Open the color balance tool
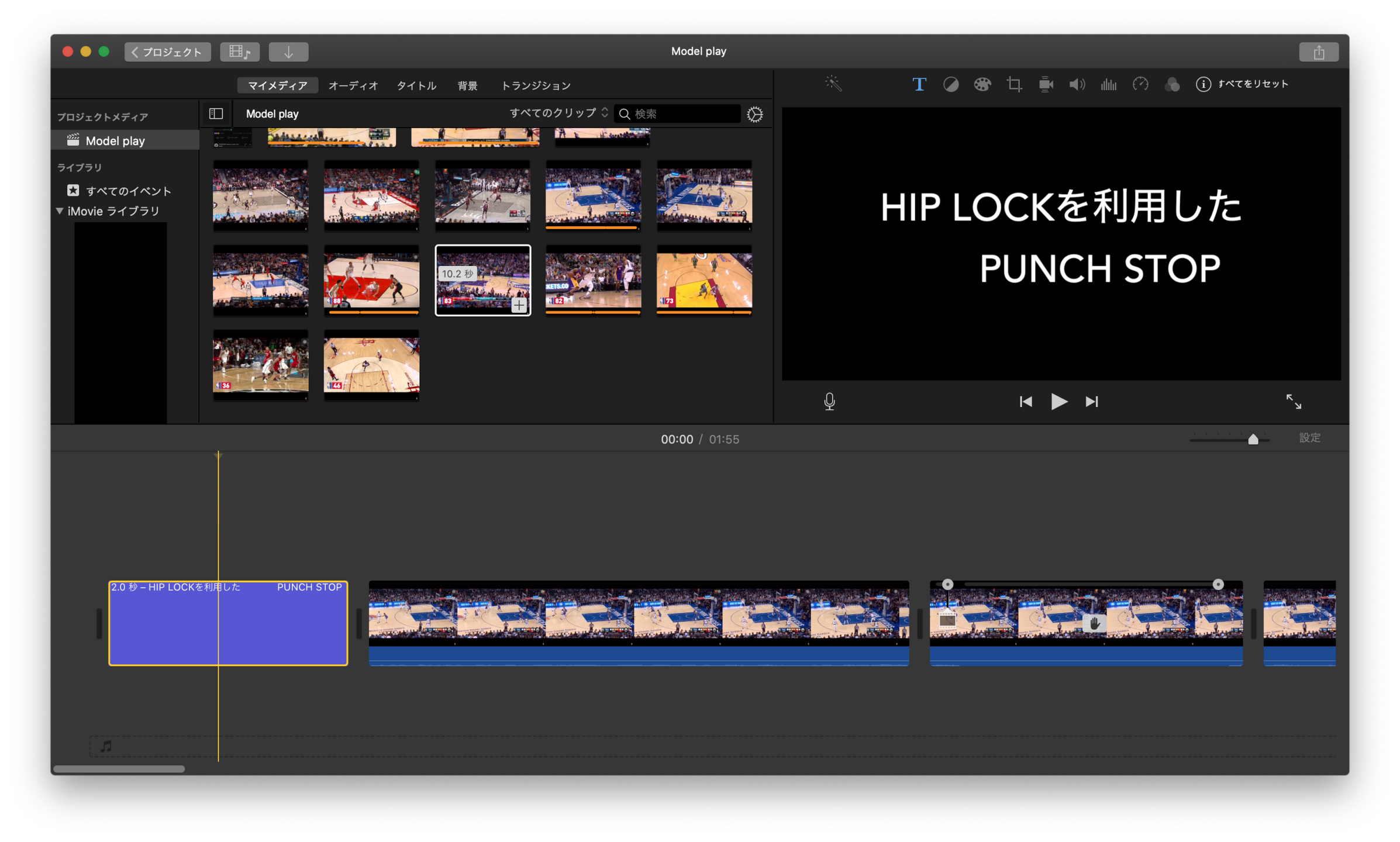The height and width of the screenshot is (842, 1400). point(951,84)
